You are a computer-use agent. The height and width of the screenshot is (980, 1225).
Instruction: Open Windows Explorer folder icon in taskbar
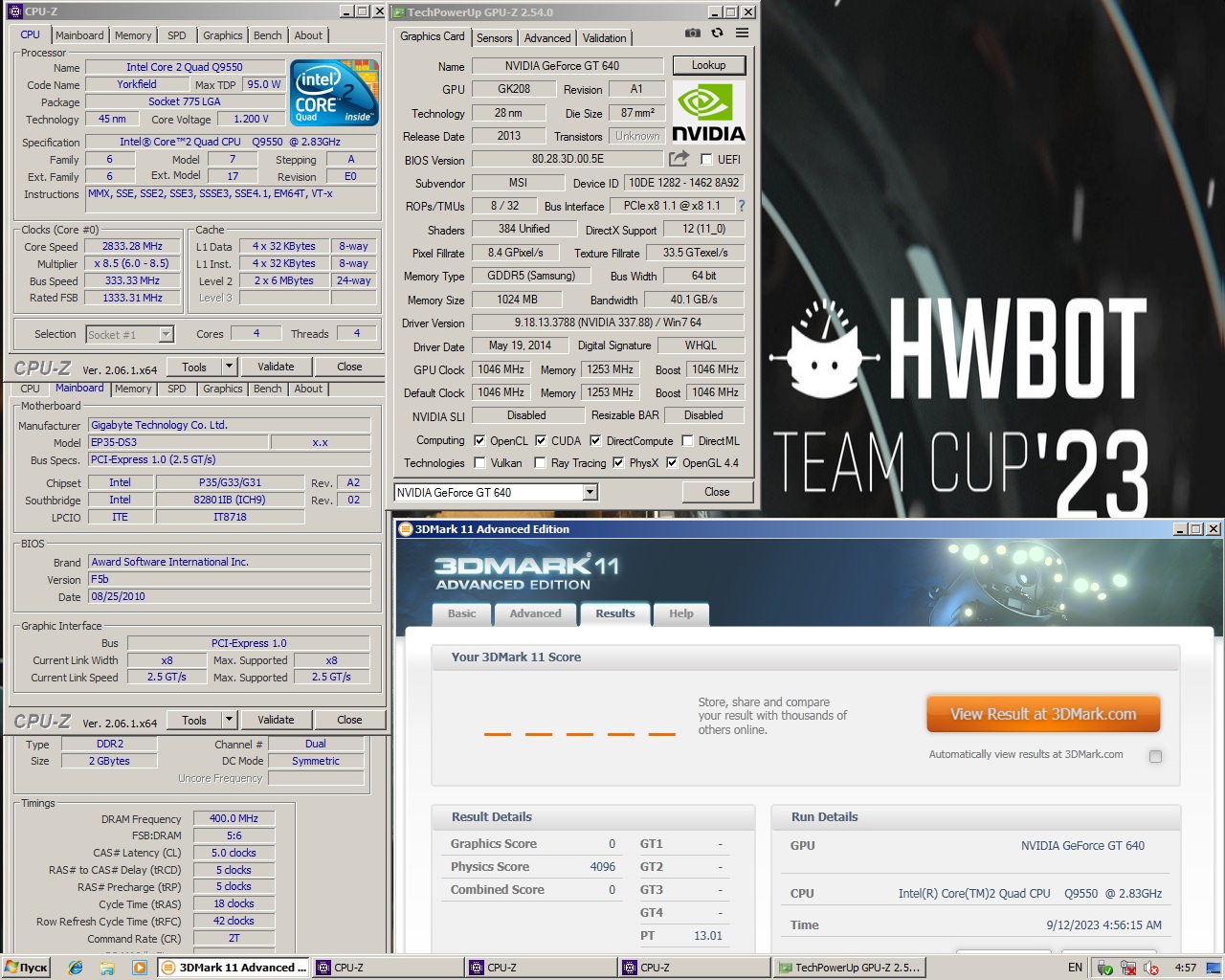pyautogui.click(x=107, y=968)
